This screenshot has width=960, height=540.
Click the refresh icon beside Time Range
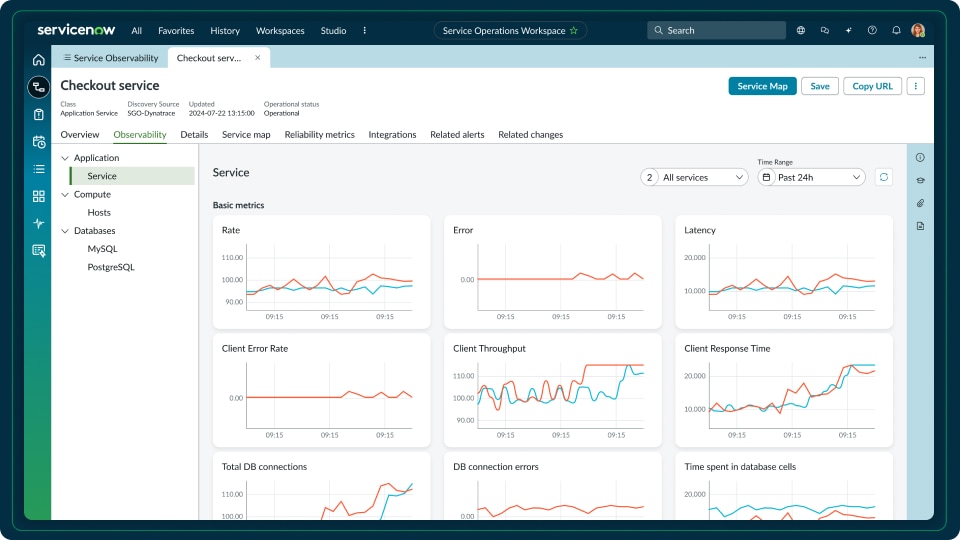click(883, 178)
